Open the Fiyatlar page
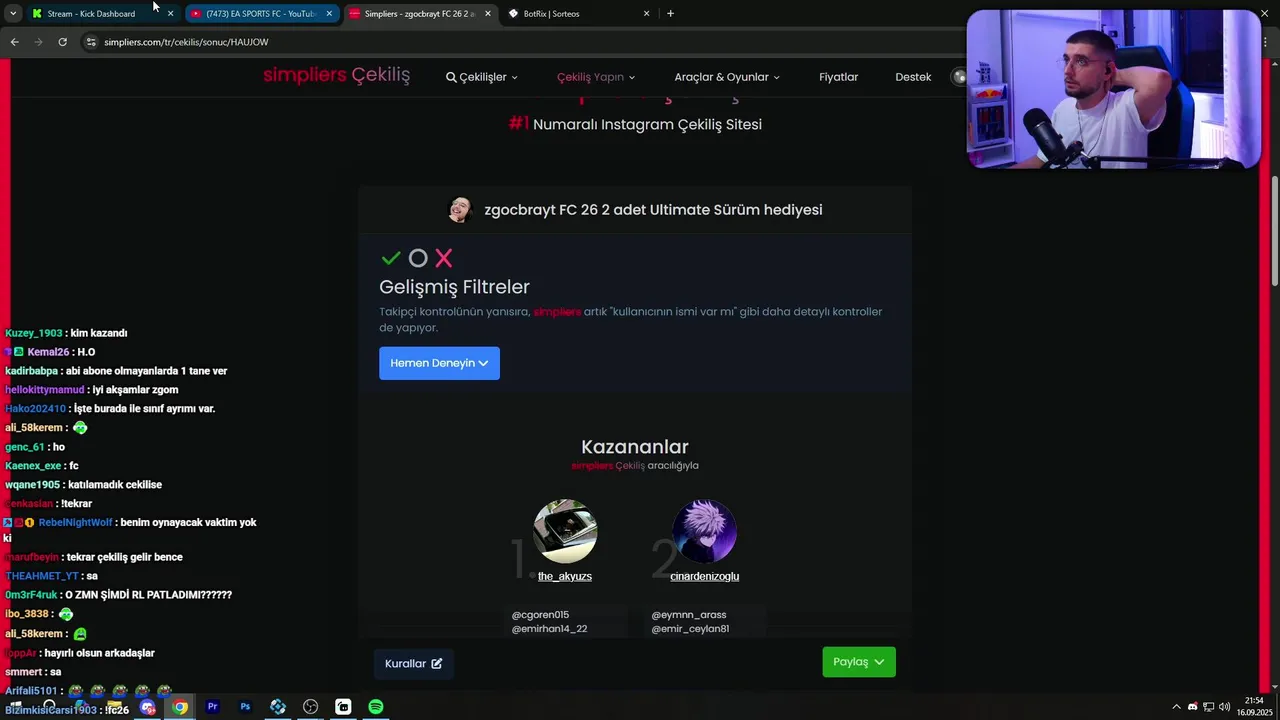Image resolution: width=1280 pixels, height=720 pixels. (838, 77)
